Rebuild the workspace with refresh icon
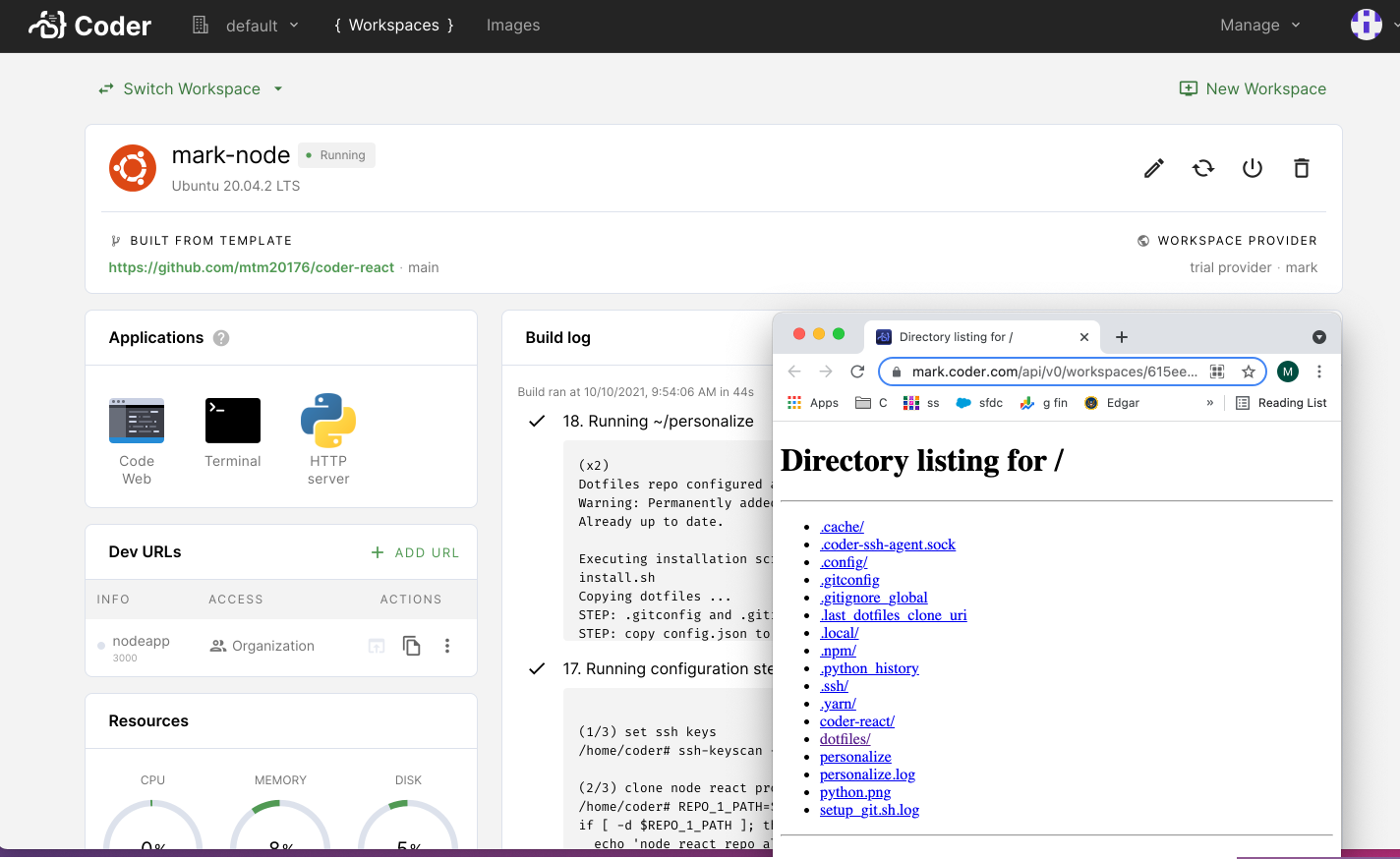 (1203, 168)
